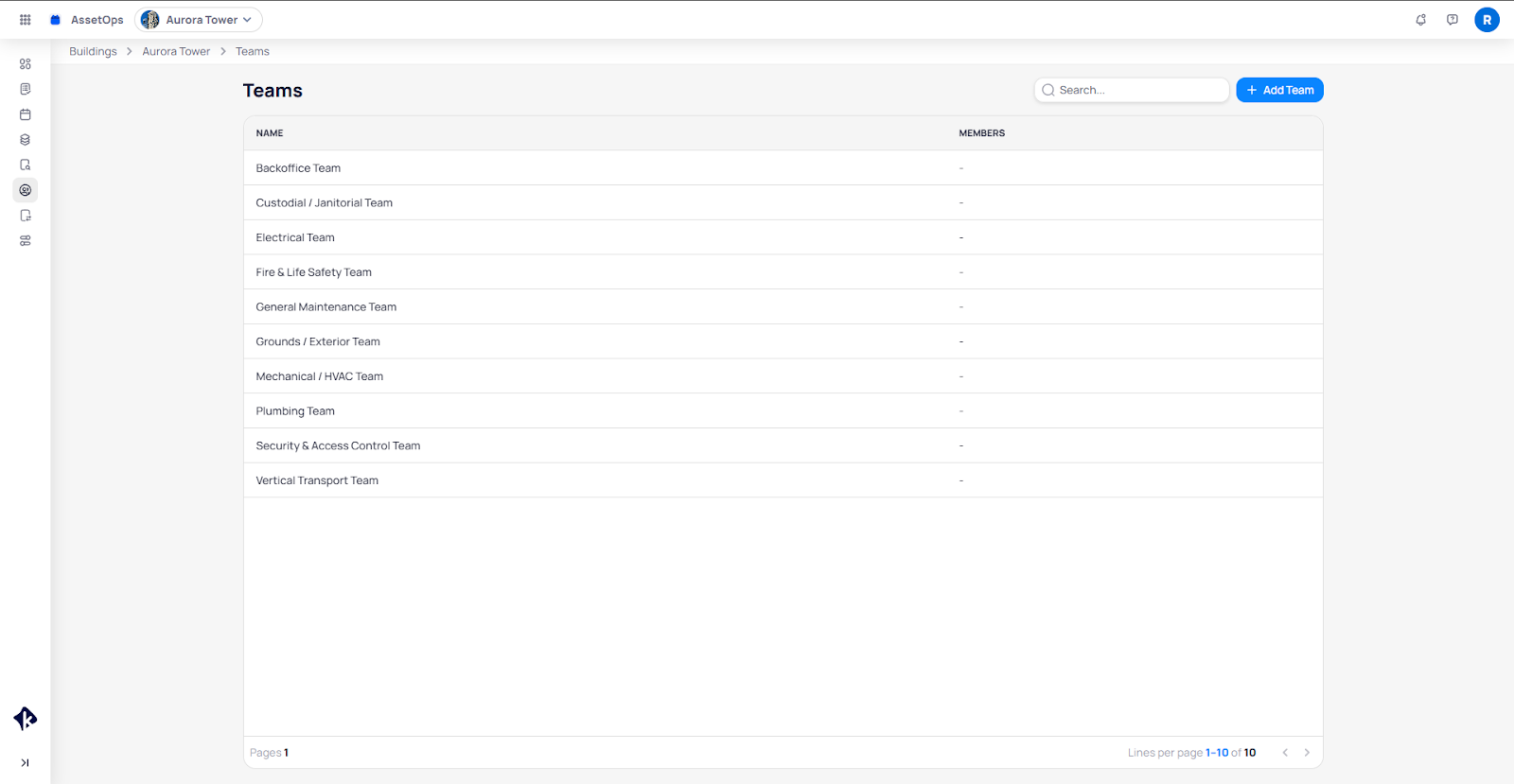Open the Aurora Tower building dropdown
The image size is (1514, 784).
199,20
